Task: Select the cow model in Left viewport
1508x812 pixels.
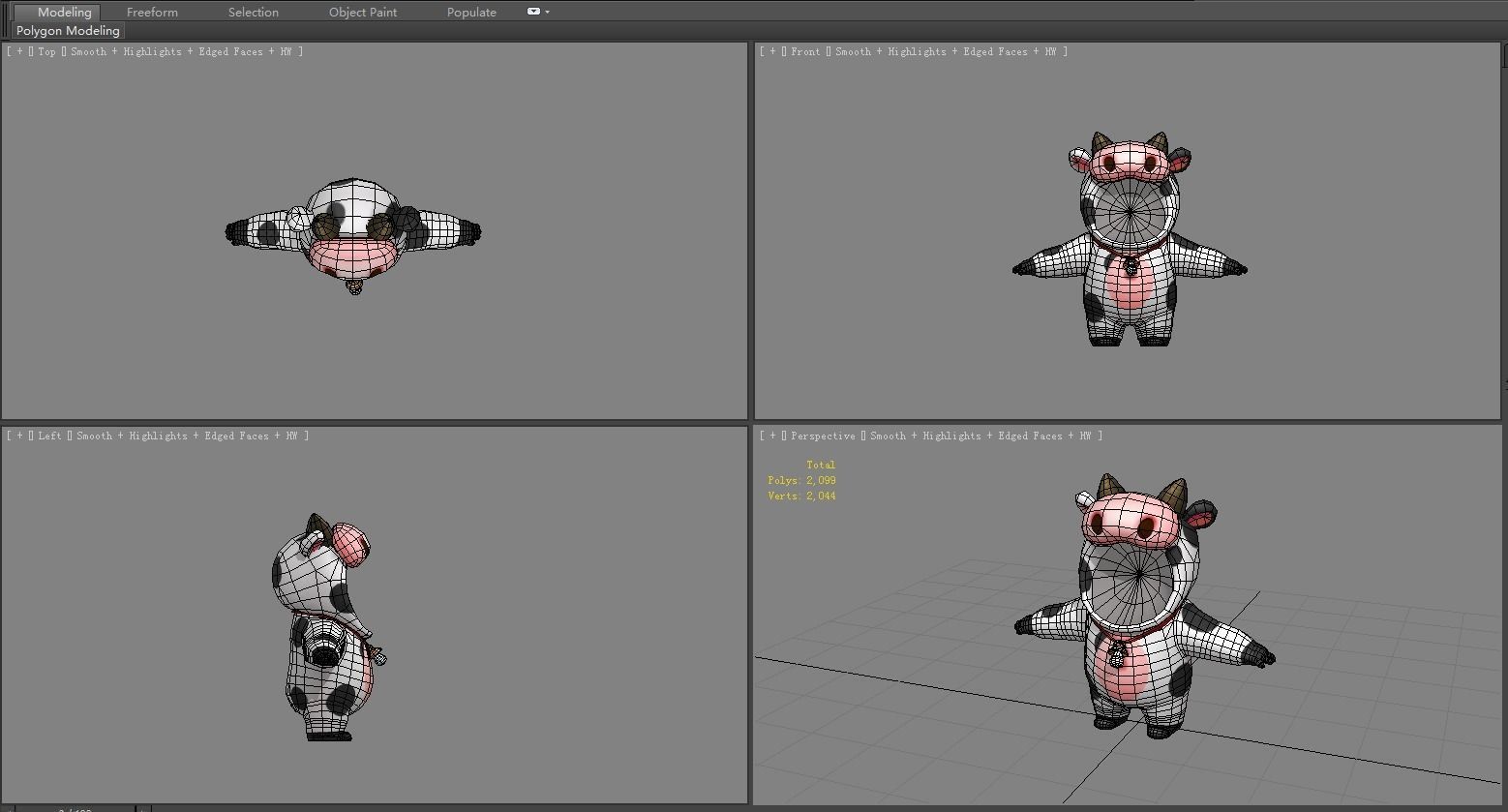Action: click(x=327, y=629)
